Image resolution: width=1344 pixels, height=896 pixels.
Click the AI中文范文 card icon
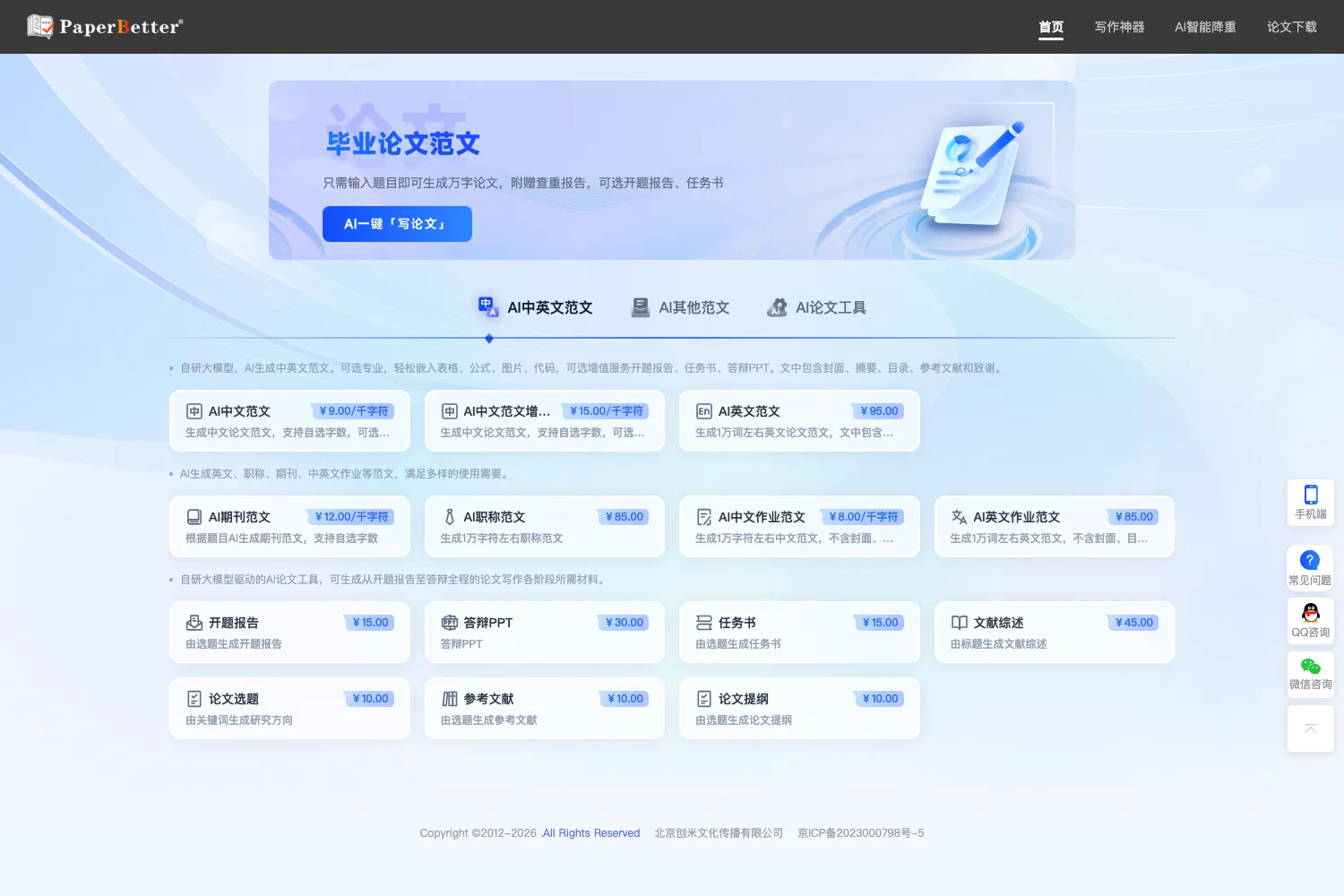[x=194, y=411]
